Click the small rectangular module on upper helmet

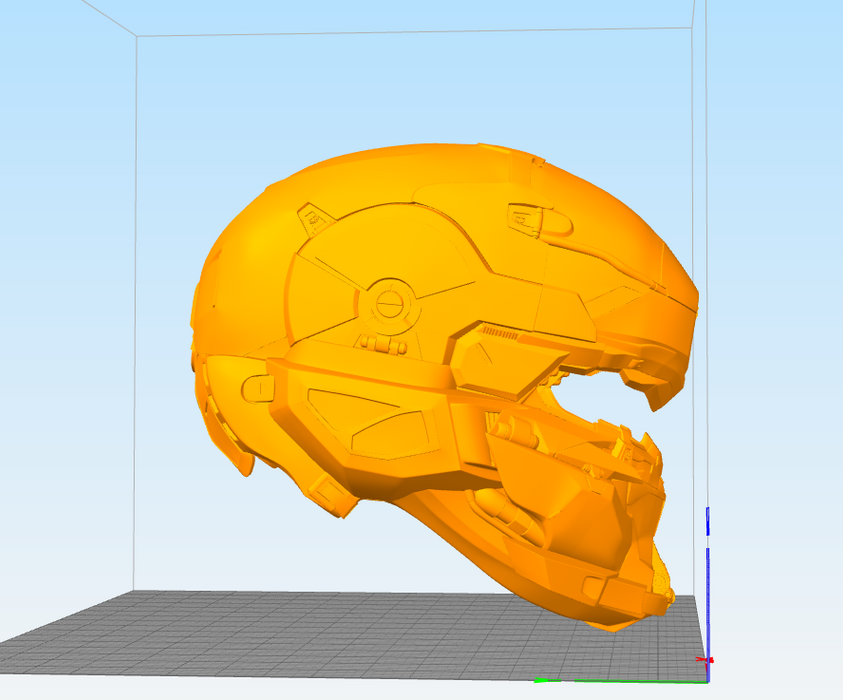(530, 216)
